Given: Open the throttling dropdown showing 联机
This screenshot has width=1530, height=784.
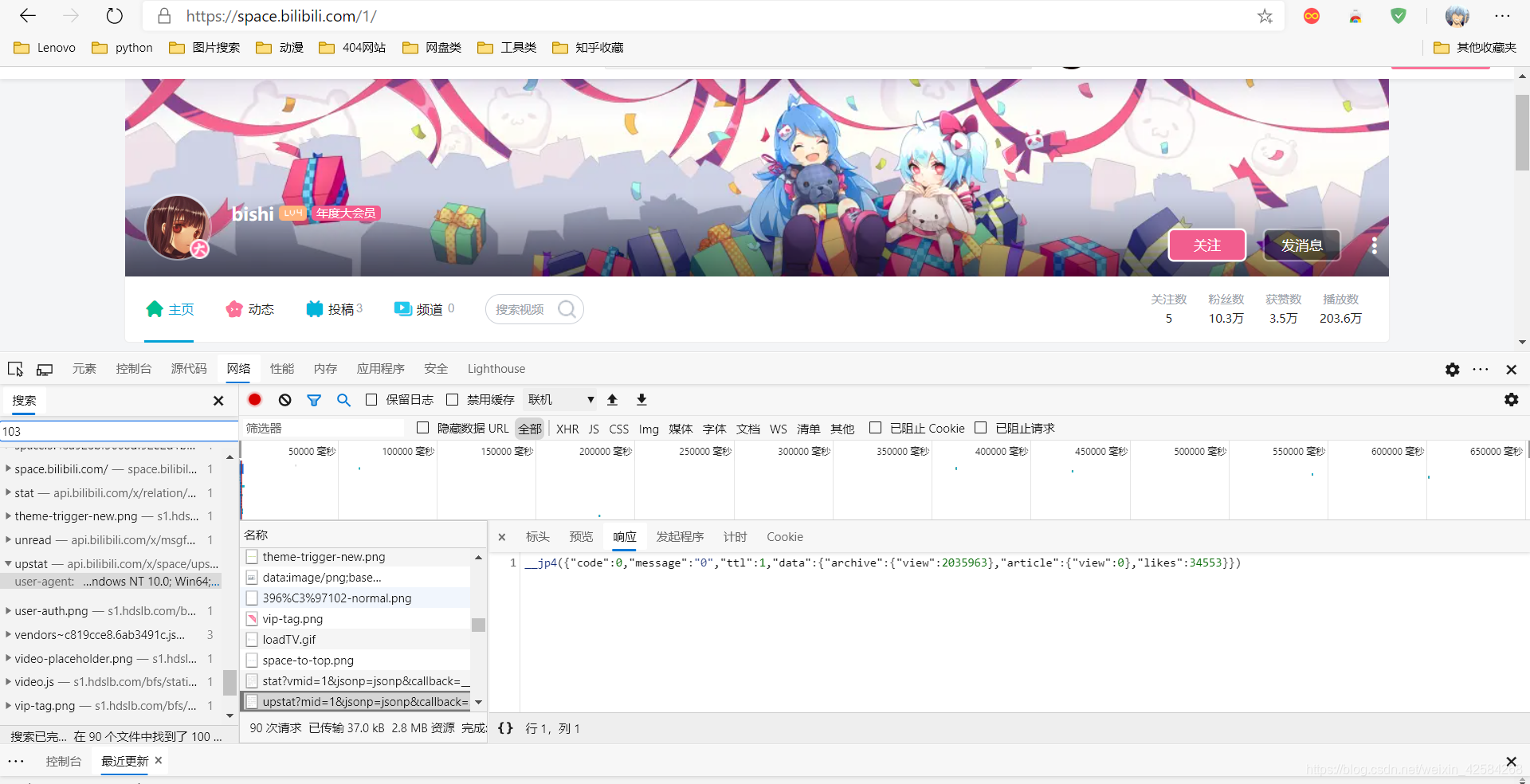Looking at the screenshot, I should pyautogui.click(x=560, y=400).
